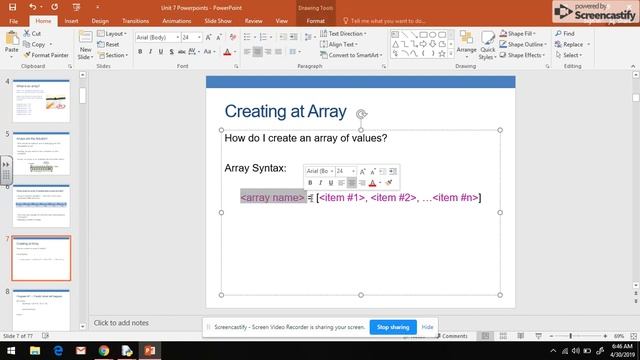Open the Comments pane
Image resolution: width=640 pixels, height=360 pixels.
click(x=451, y=336)
